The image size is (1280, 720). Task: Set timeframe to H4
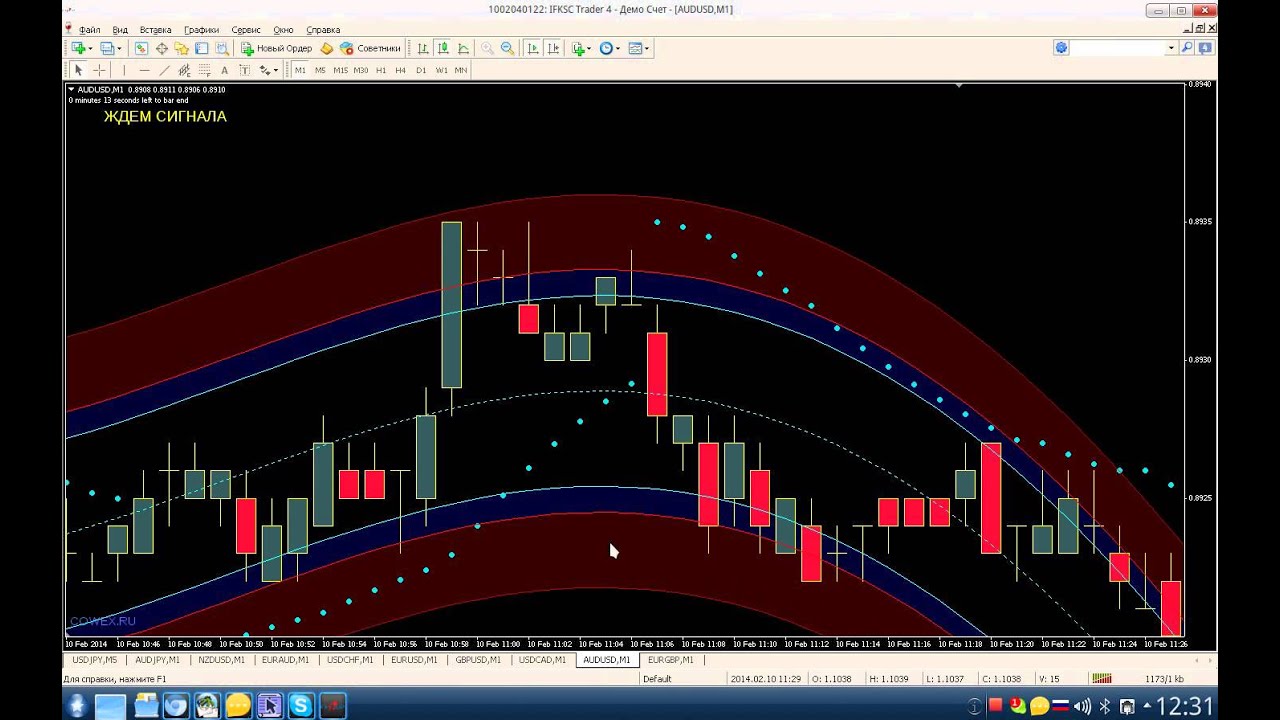400,70
